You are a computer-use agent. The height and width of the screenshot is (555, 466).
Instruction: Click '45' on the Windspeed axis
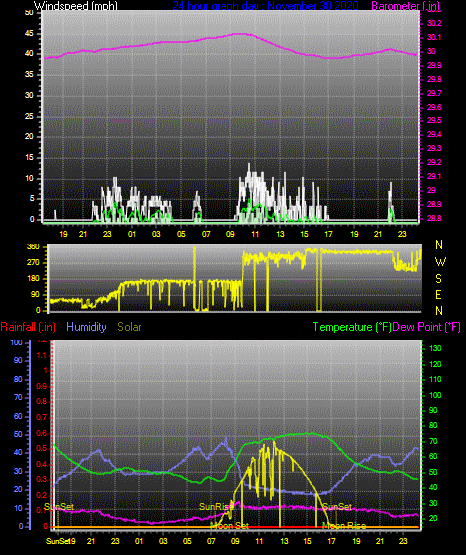(x=29, y=34)
